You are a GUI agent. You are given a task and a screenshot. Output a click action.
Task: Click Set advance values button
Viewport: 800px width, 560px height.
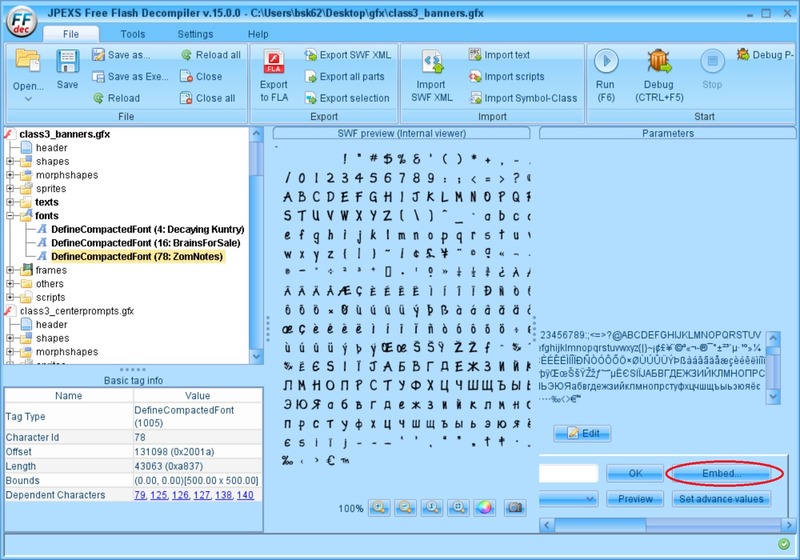[x=721, y=499]
